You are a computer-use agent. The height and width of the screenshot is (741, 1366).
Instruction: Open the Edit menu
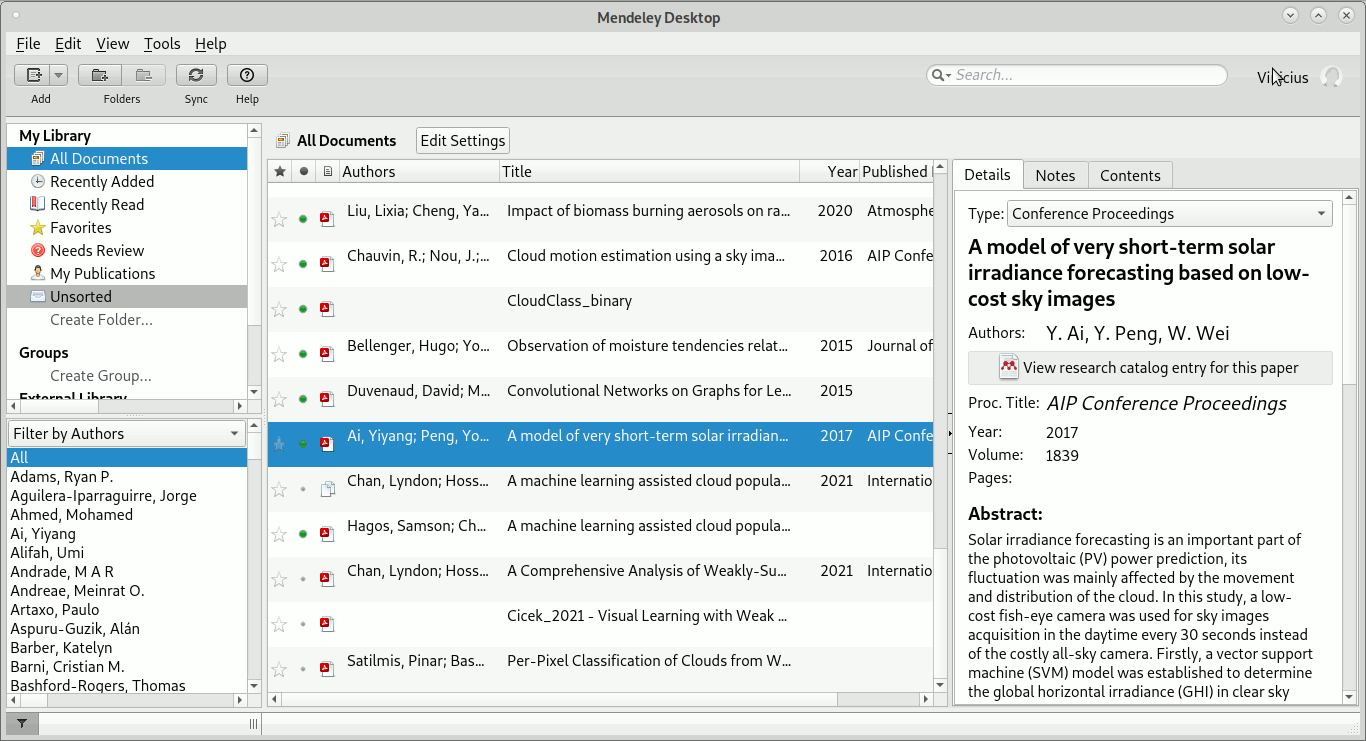(68, 44)
